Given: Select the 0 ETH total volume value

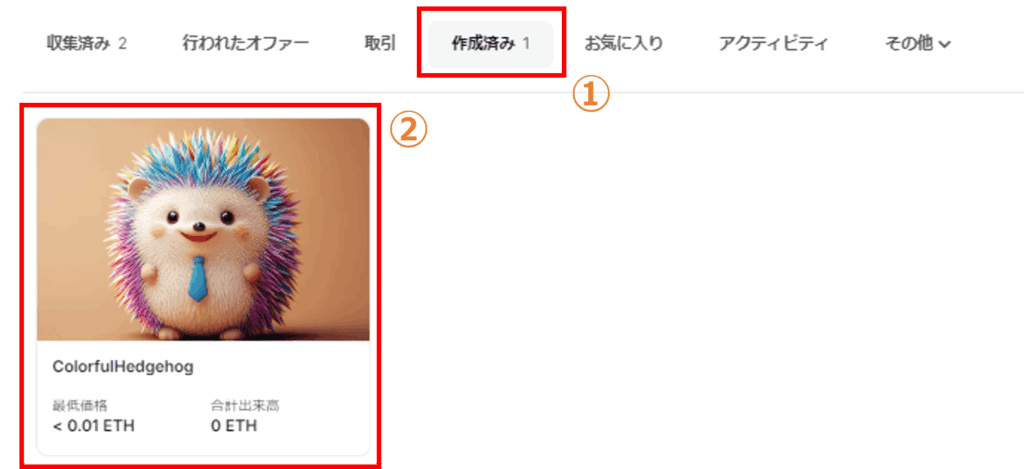Looking at the screenshot, I should click(x=233, y=426).
